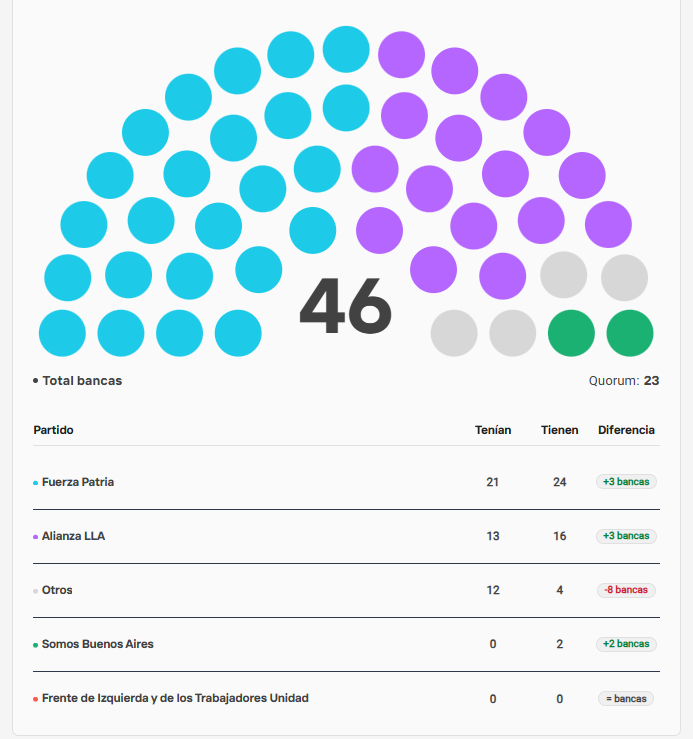Click the Total bancas legend label
This screenshot has height=739, width=693.
(x=82, y=381)
